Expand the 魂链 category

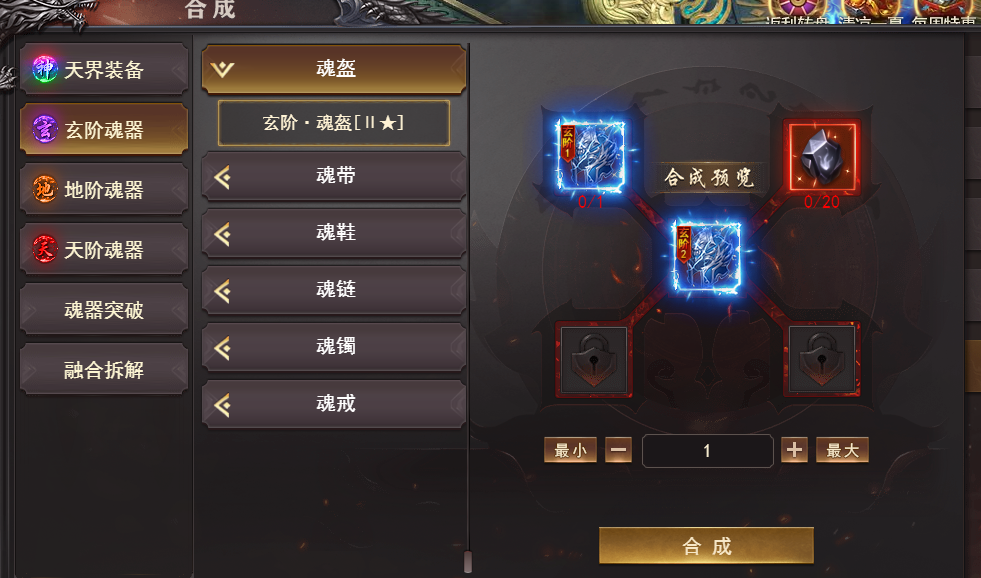(333, 290)
